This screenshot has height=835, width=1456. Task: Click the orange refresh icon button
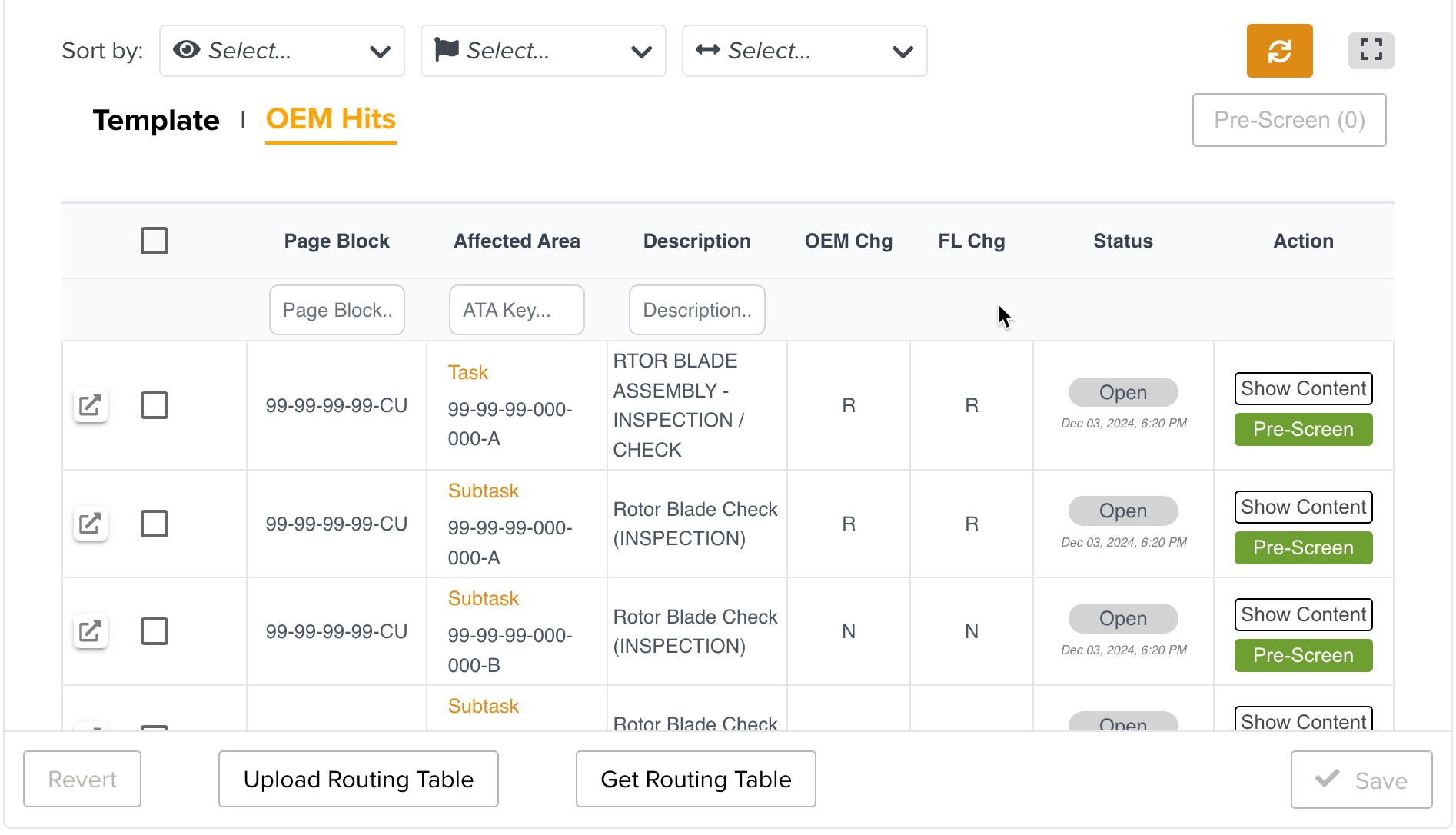[1278, 51]
